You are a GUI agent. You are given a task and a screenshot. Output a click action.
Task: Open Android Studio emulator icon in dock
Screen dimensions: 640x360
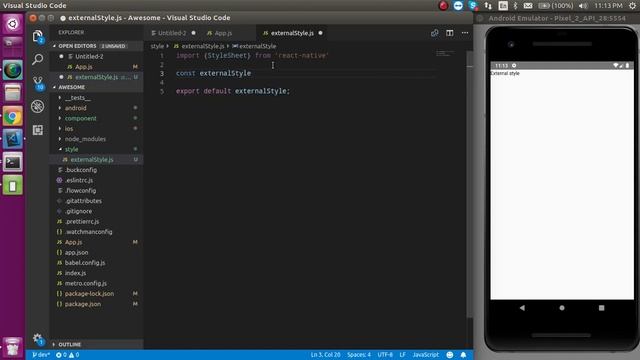pos(13,186)
